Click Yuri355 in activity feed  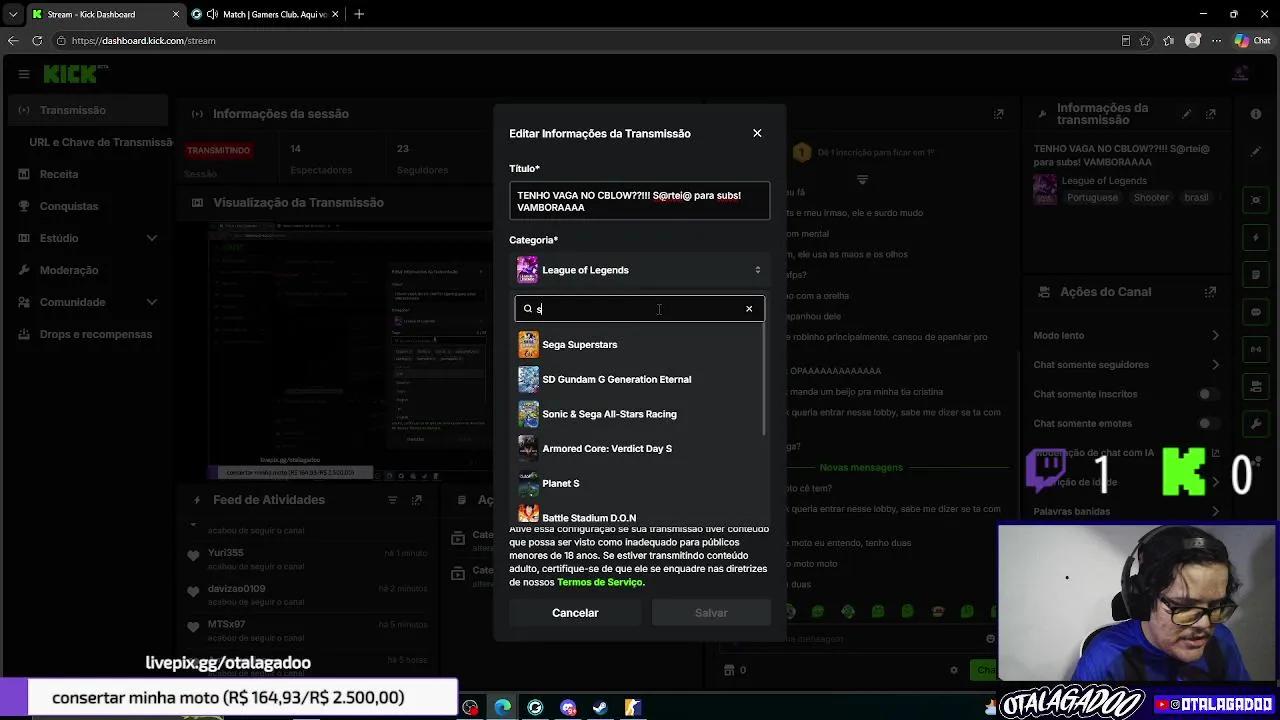pyautogui.click(x=226, y=553)
